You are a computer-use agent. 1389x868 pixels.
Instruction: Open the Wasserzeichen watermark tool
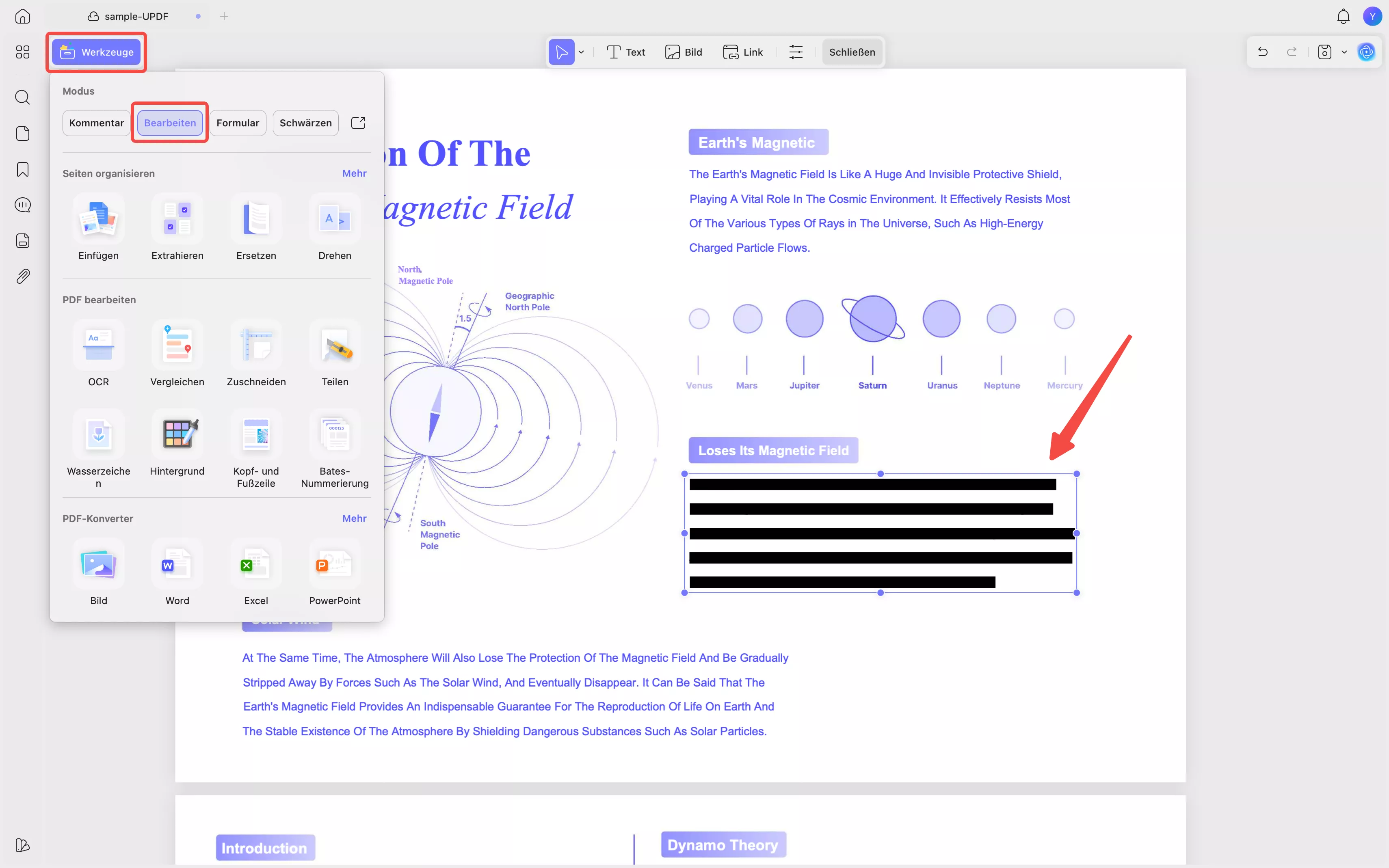[x=98, y=434]
